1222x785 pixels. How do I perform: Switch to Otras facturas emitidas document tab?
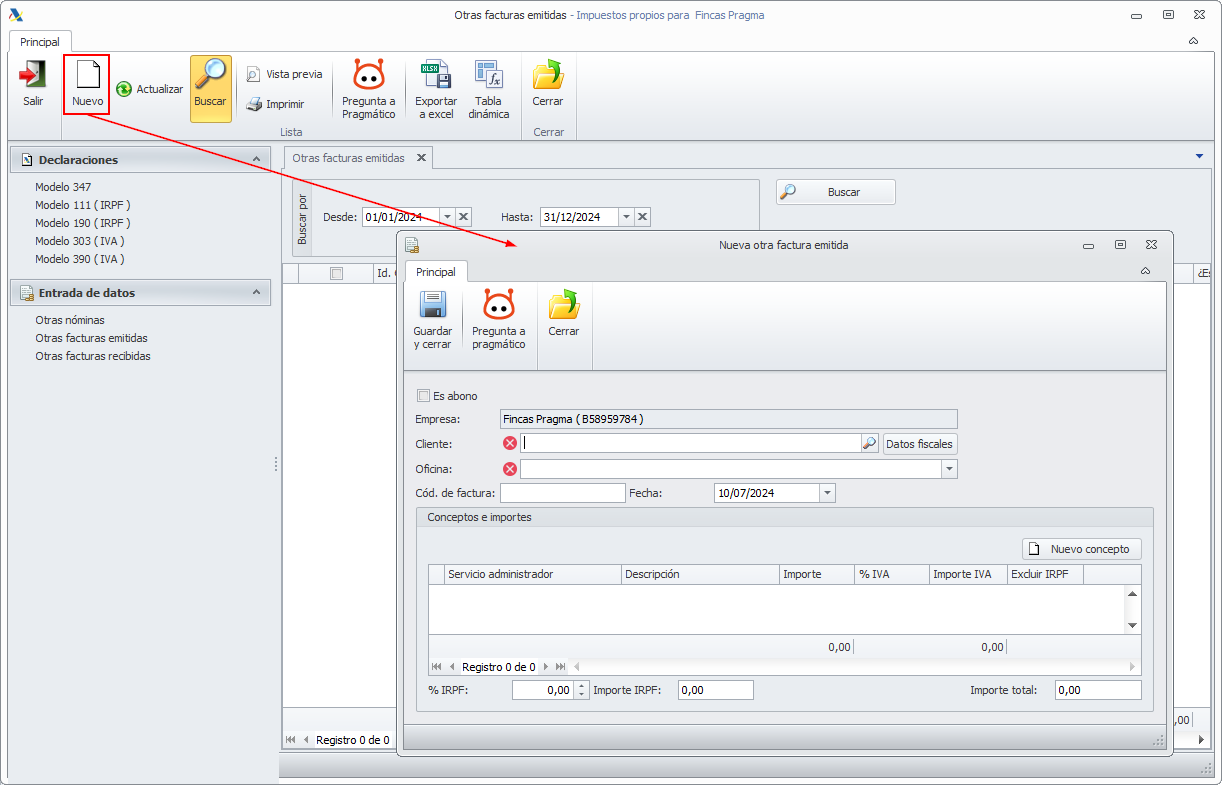coord(349,158)
